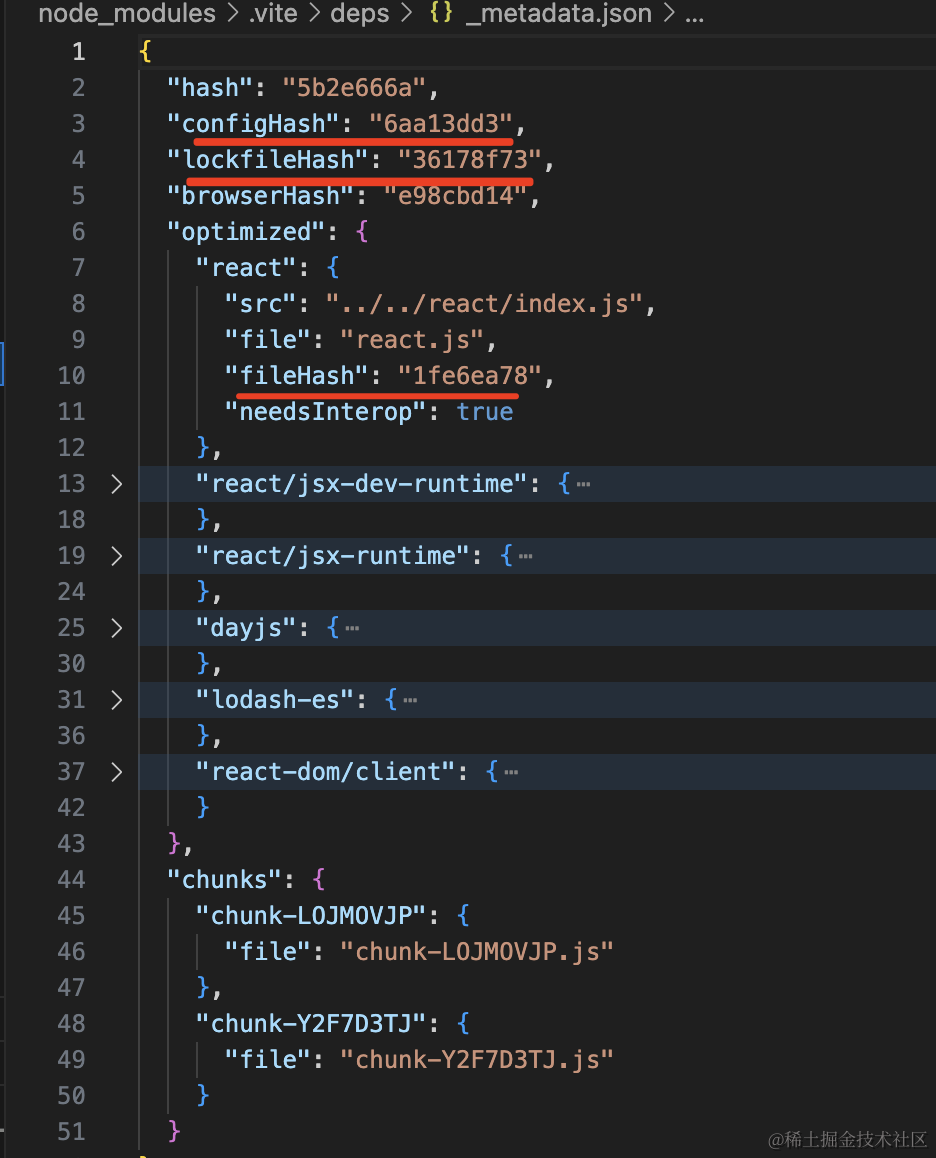Click the value "36178f73"

point(470,160)
